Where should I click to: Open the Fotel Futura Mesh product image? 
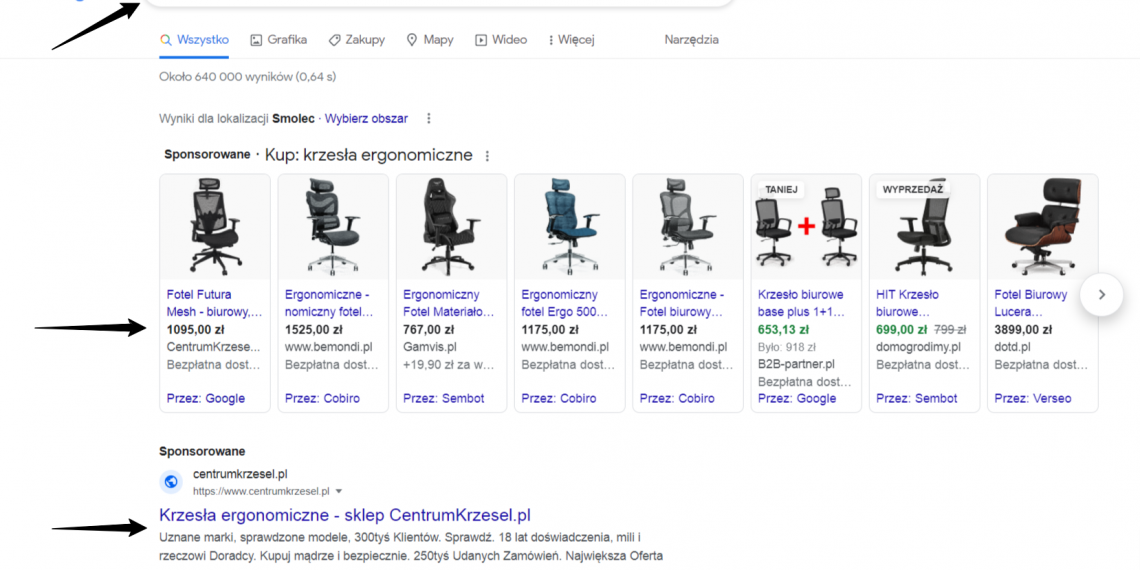coord(215,228)
